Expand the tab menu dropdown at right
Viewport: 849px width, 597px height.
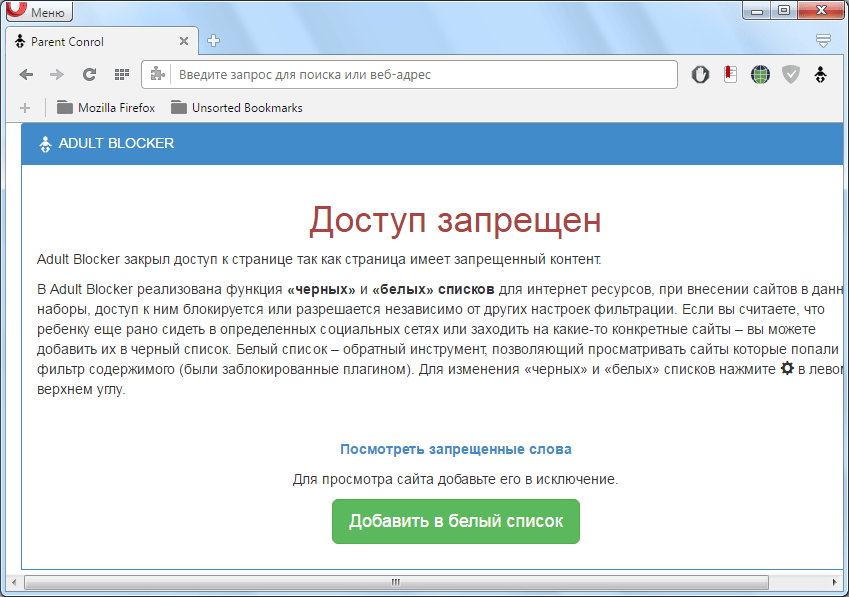823,41
